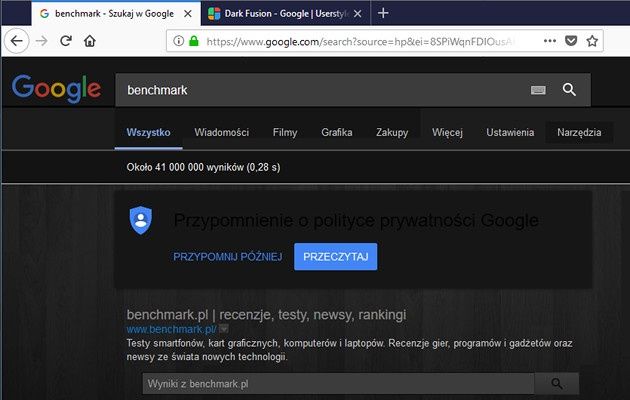Screen dimensions: 630x400
Task: Click the browser Back arrow button
Action: (16, 41)
